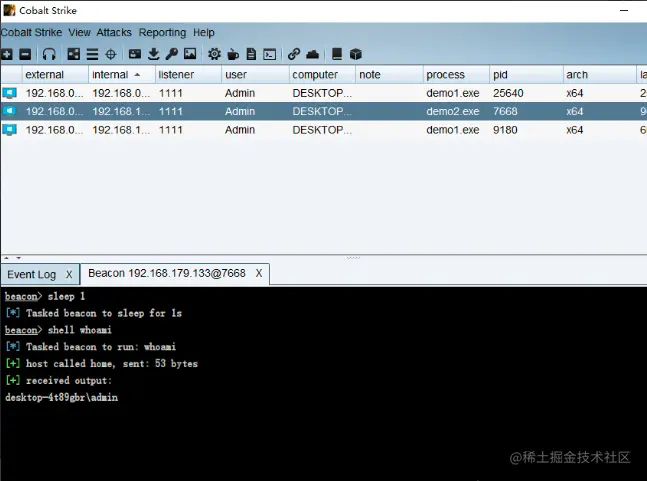Select the session with pid 9180
Viewport: 647px width, 481px height.
pyautogui.click(x=324, y=130)
